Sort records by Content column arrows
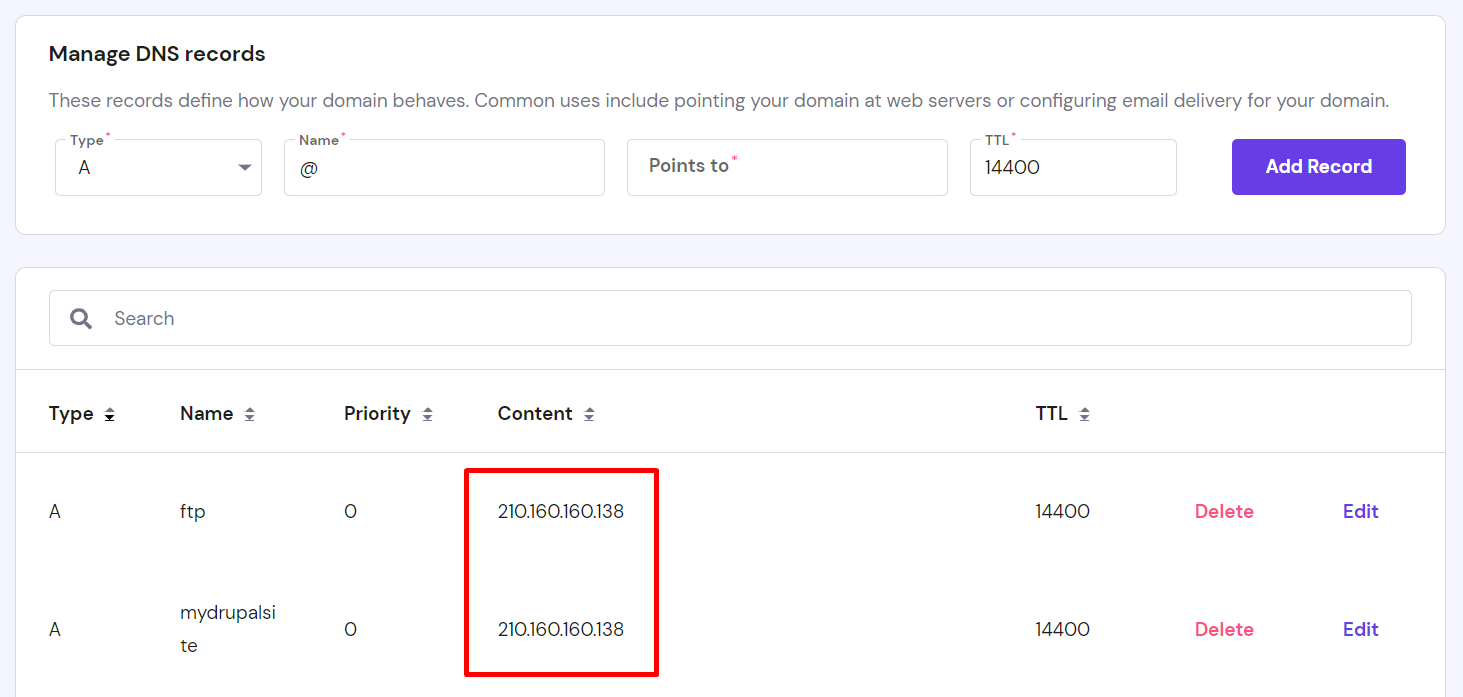Screen dimensions: 1463x697 click(589, 414)
